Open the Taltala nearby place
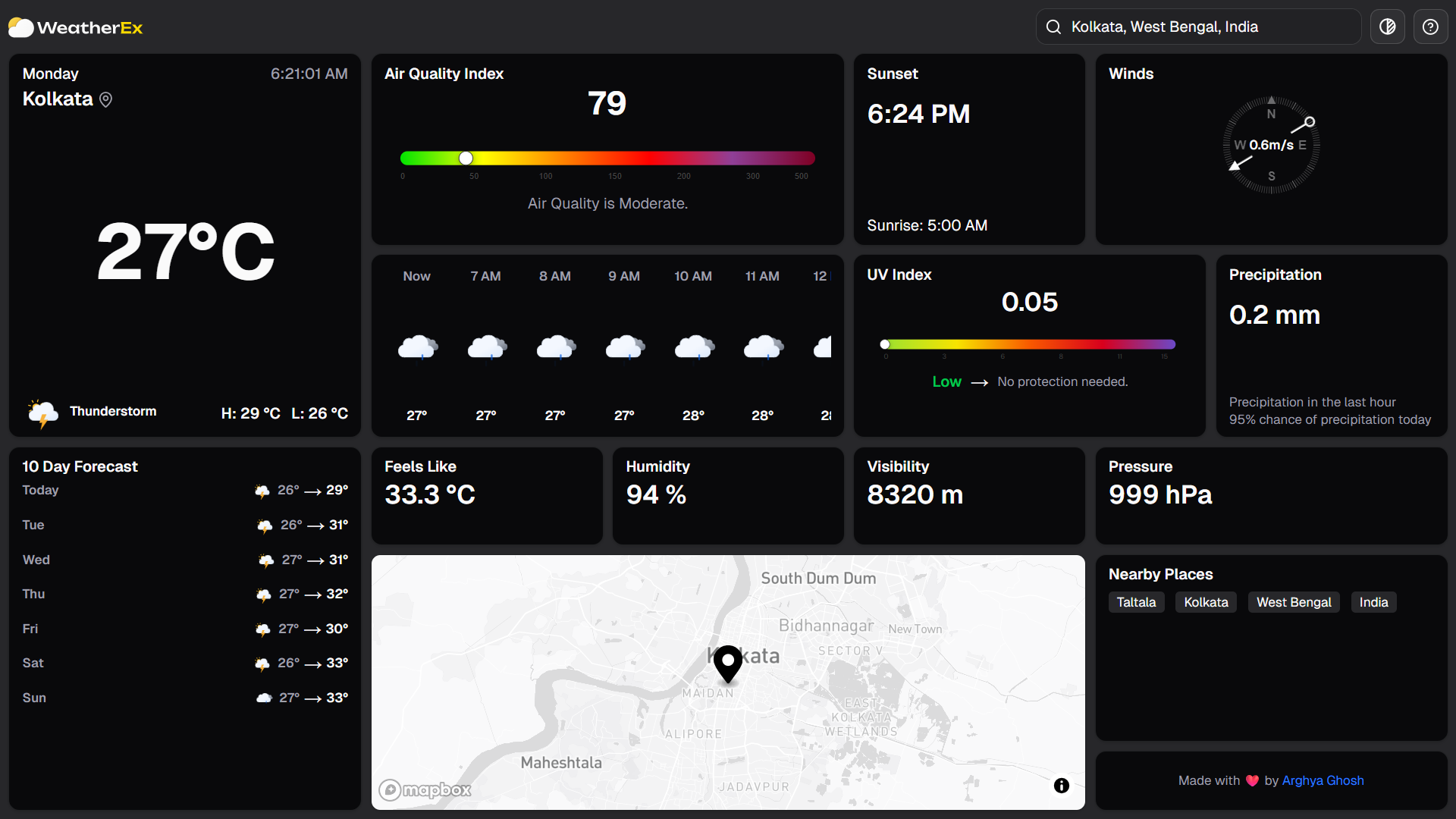This screenshot has width=1456, height=819. pyautogui.click(x=1136, y=602)
